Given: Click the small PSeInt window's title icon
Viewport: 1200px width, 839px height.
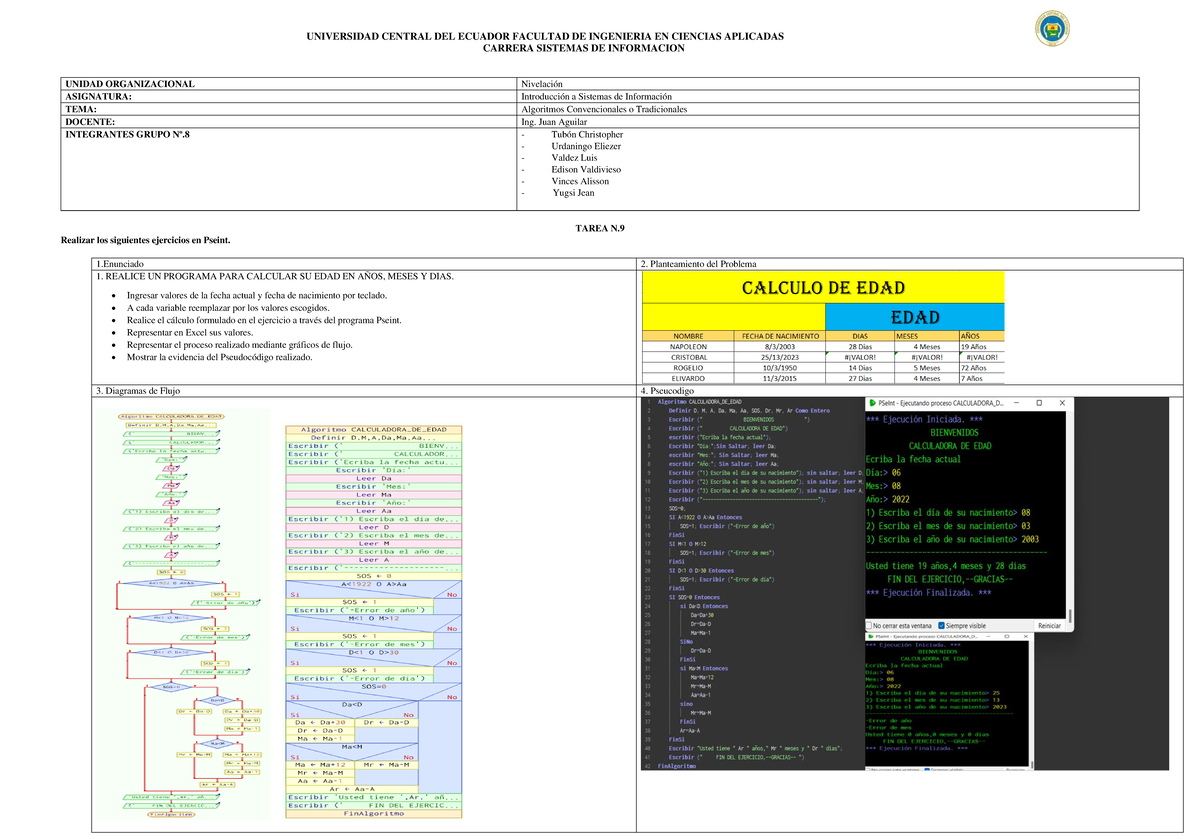Looking at the screenshot, I should (869, 636).
